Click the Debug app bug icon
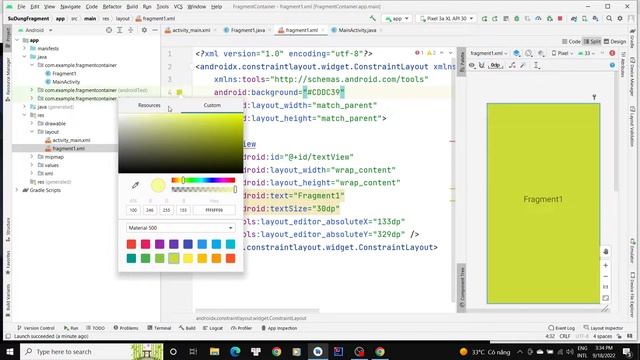The height and width of the screenshot is (360, 640). coord(517,19)
